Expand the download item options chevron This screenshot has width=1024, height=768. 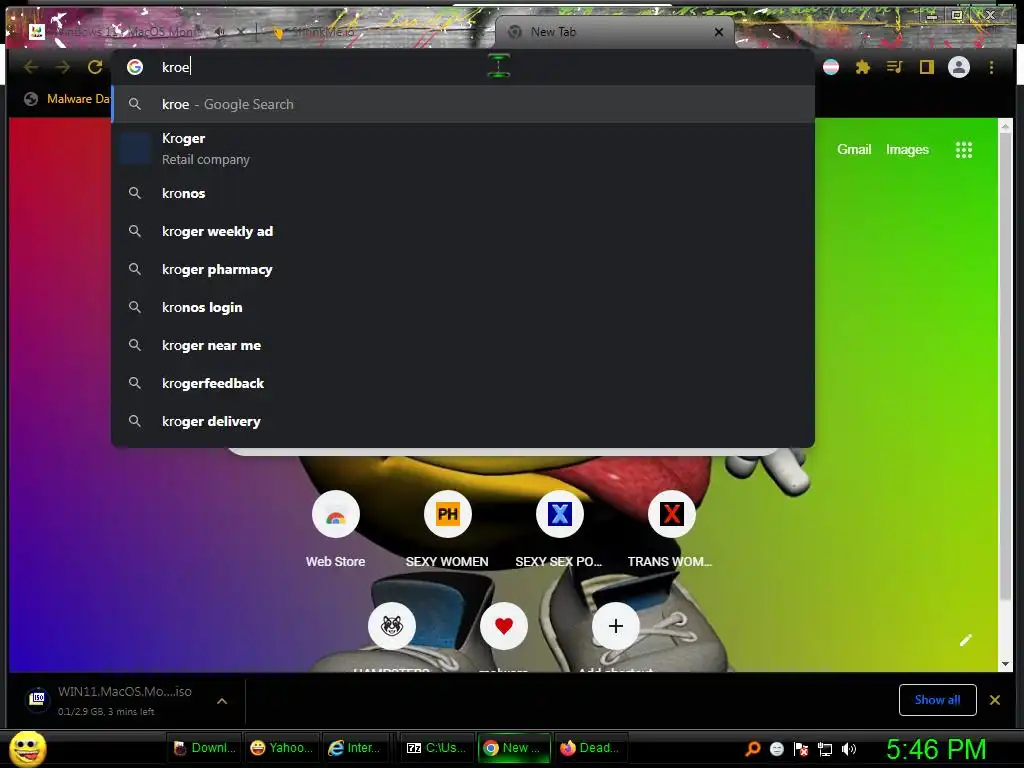coord(222,701)
